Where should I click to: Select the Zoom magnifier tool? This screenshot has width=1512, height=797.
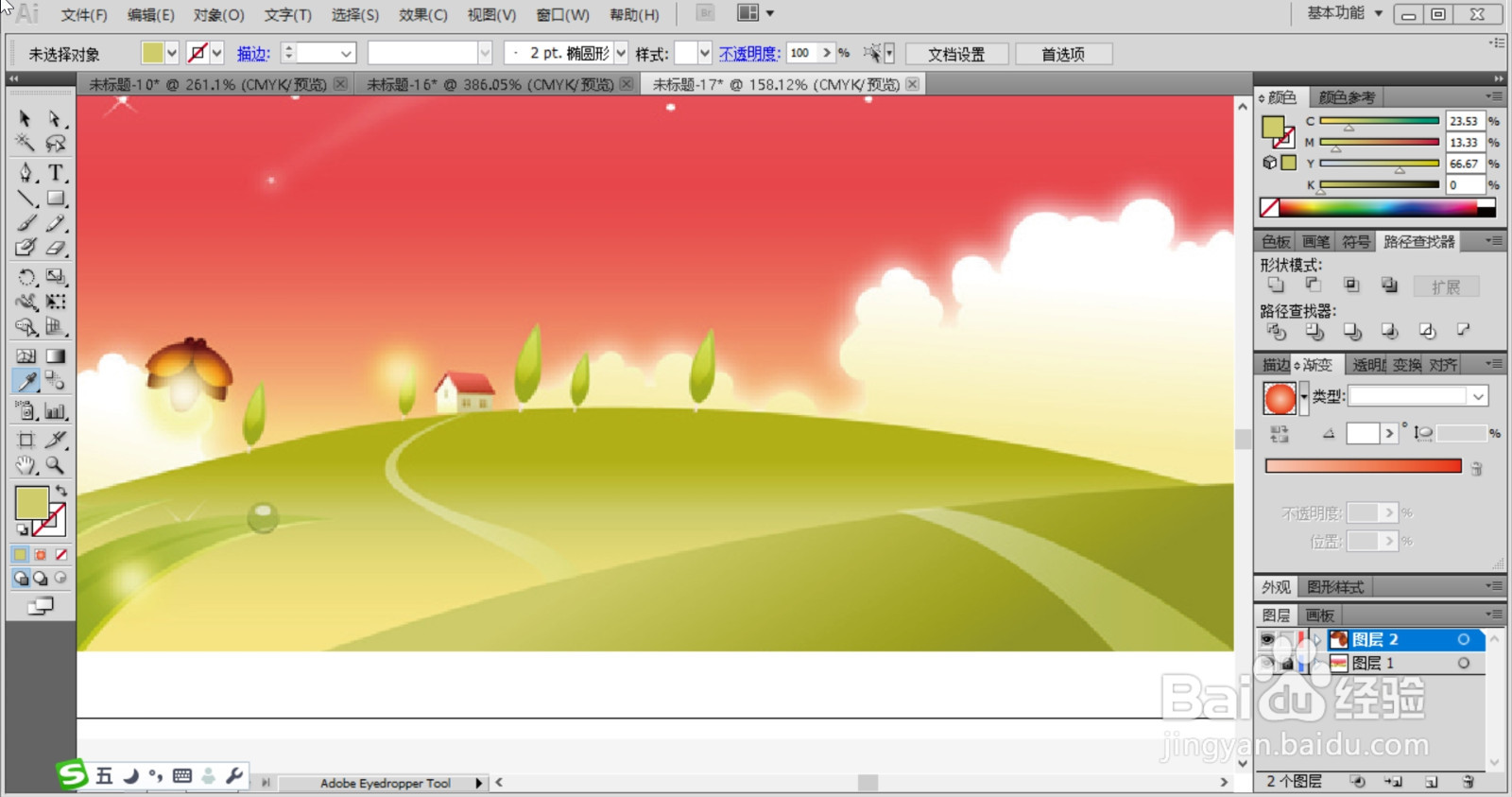56,465
